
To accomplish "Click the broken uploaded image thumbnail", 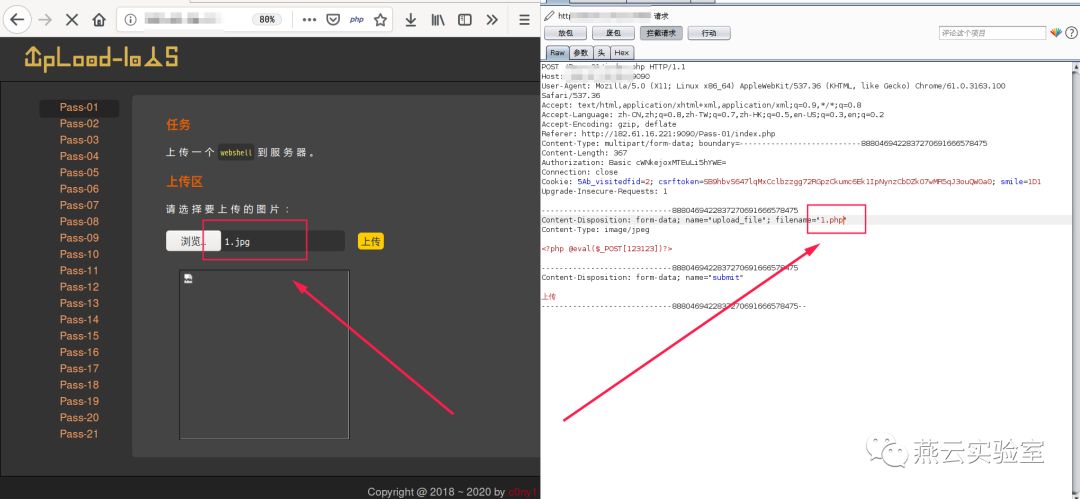I will pyautogui.click(x=264, y=354).
